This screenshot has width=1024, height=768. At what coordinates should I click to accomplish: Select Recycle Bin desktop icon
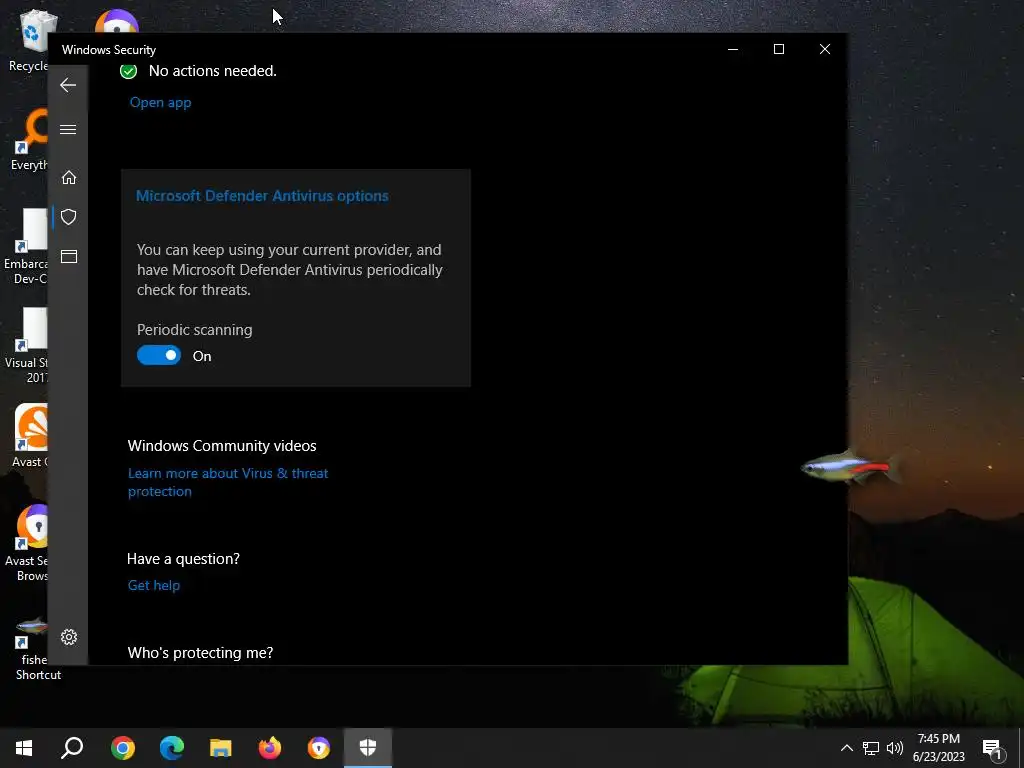click(28, 41)
